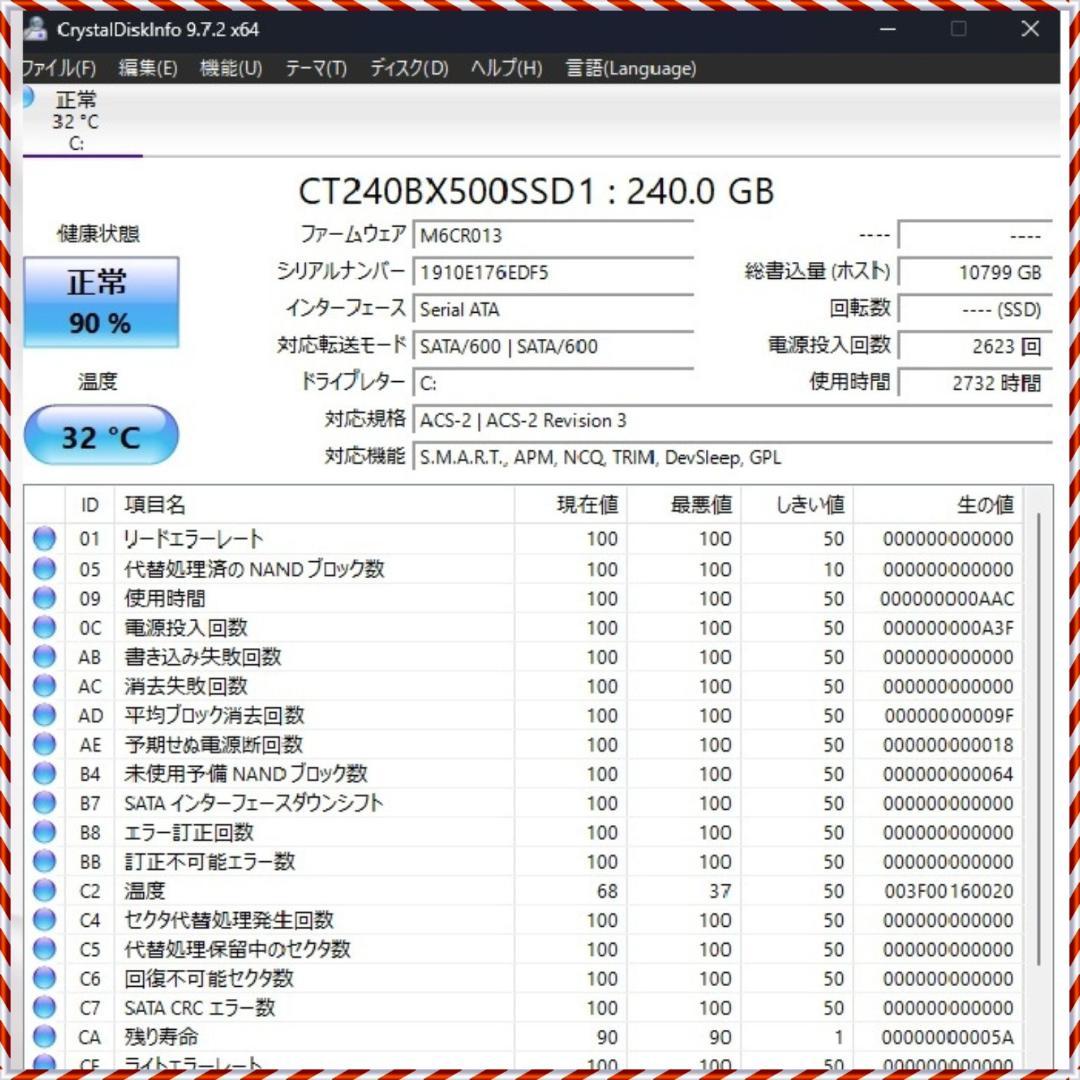Click the interface field Serial ATA
This screenshot has width=1080, height=1080.
pyautogui.click(x=553, y=309)
